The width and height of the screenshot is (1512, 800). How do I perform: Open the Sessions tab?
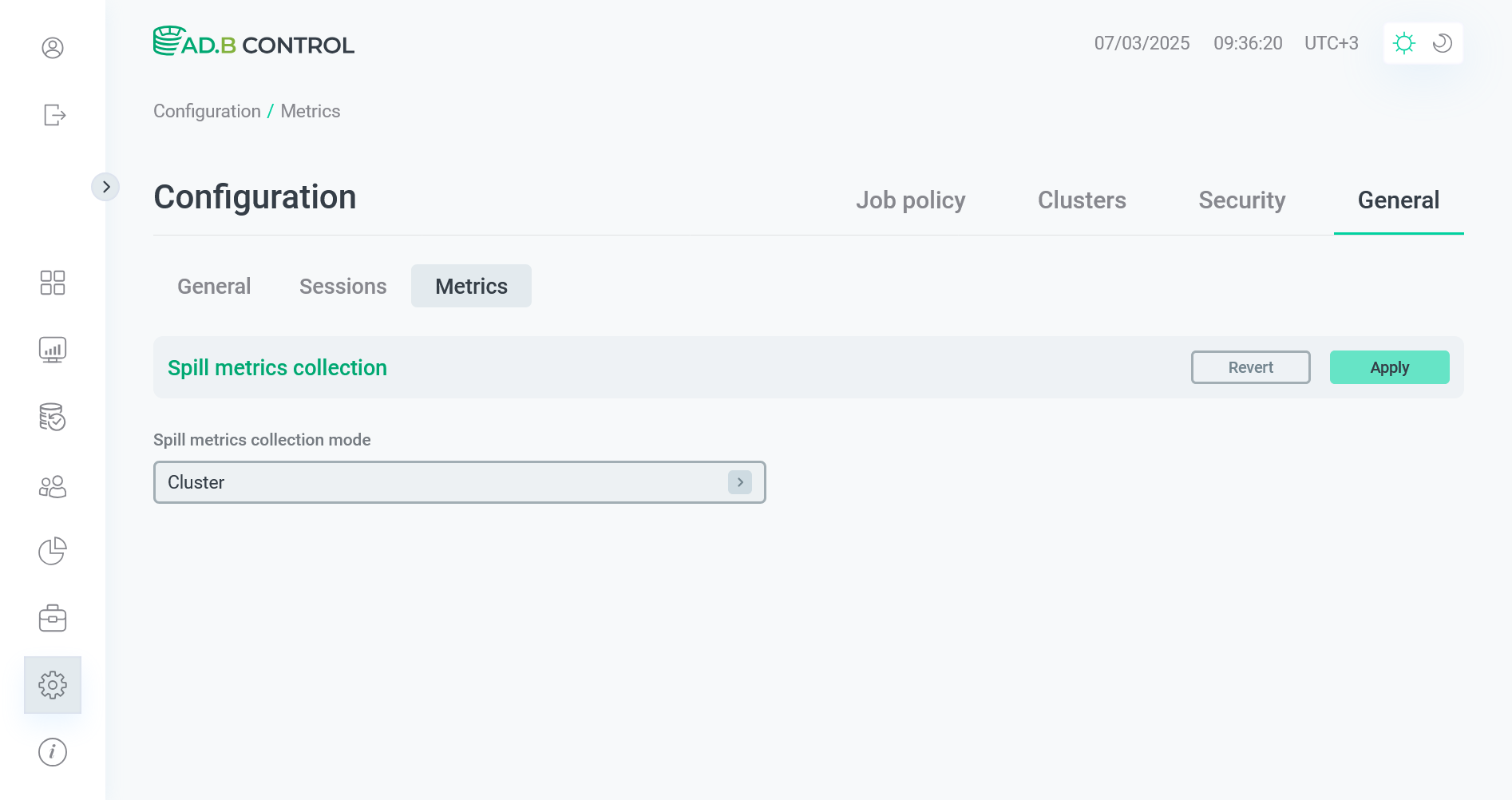(x=342, y=286)
